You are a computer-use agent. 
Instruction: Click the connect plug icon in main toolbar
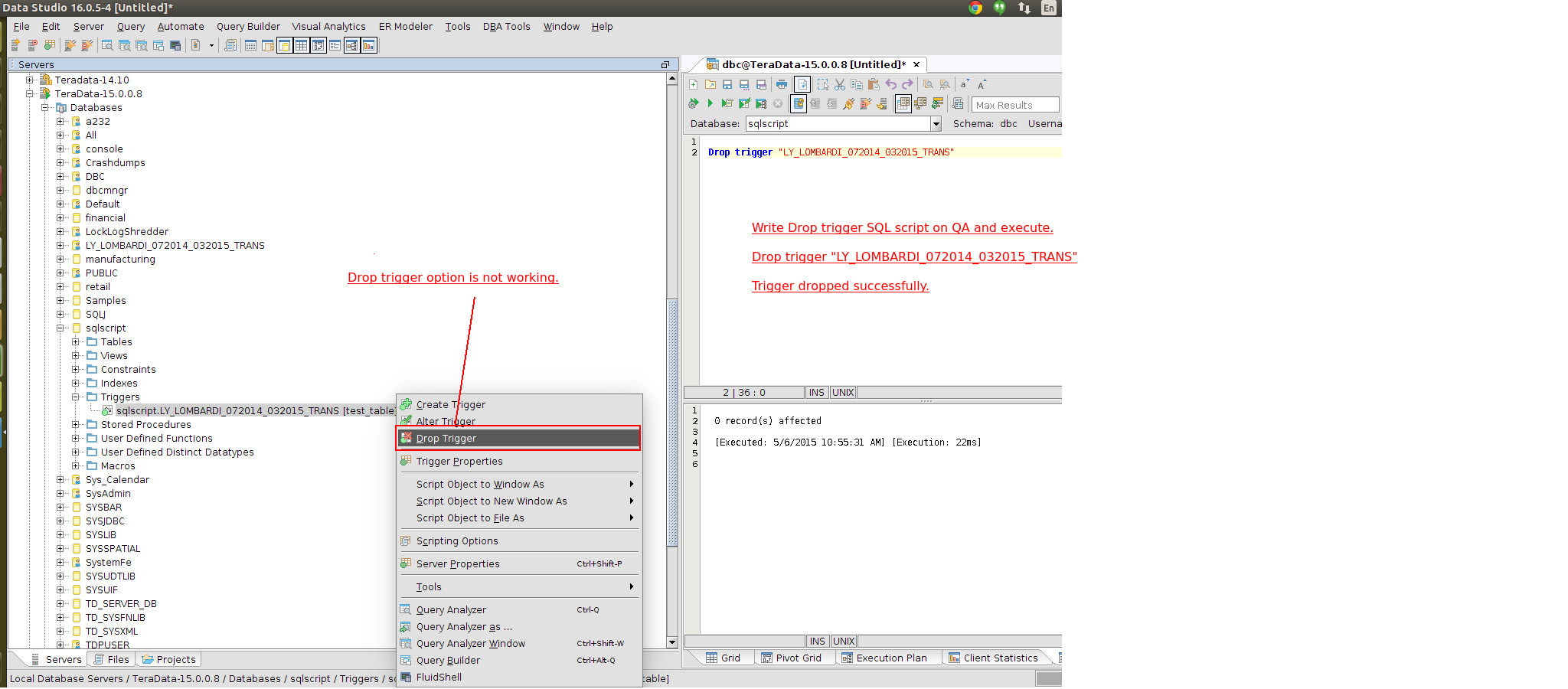tap(70, 45)
